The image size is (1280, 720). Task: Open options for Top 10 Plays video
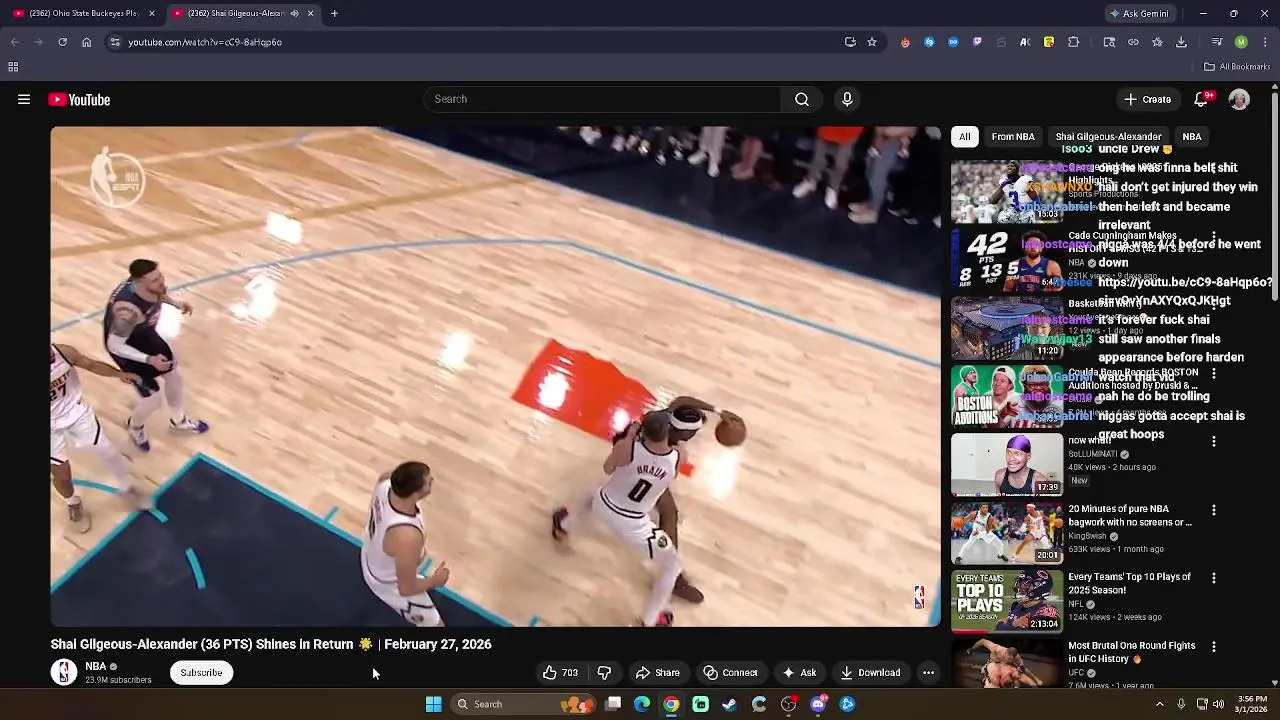[x=1214, y=578]
